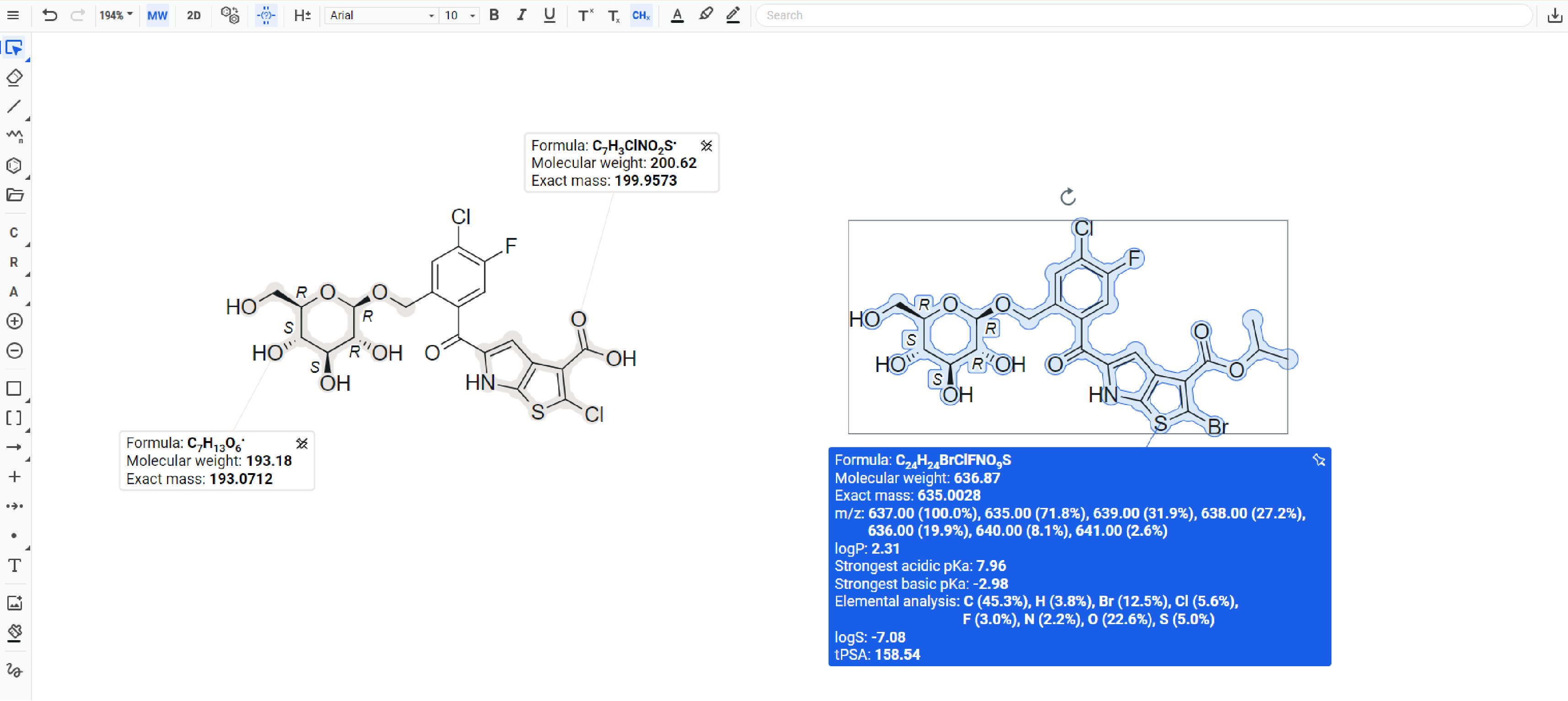
Task: Click the negative charge tool
Action: coord(14,351)
